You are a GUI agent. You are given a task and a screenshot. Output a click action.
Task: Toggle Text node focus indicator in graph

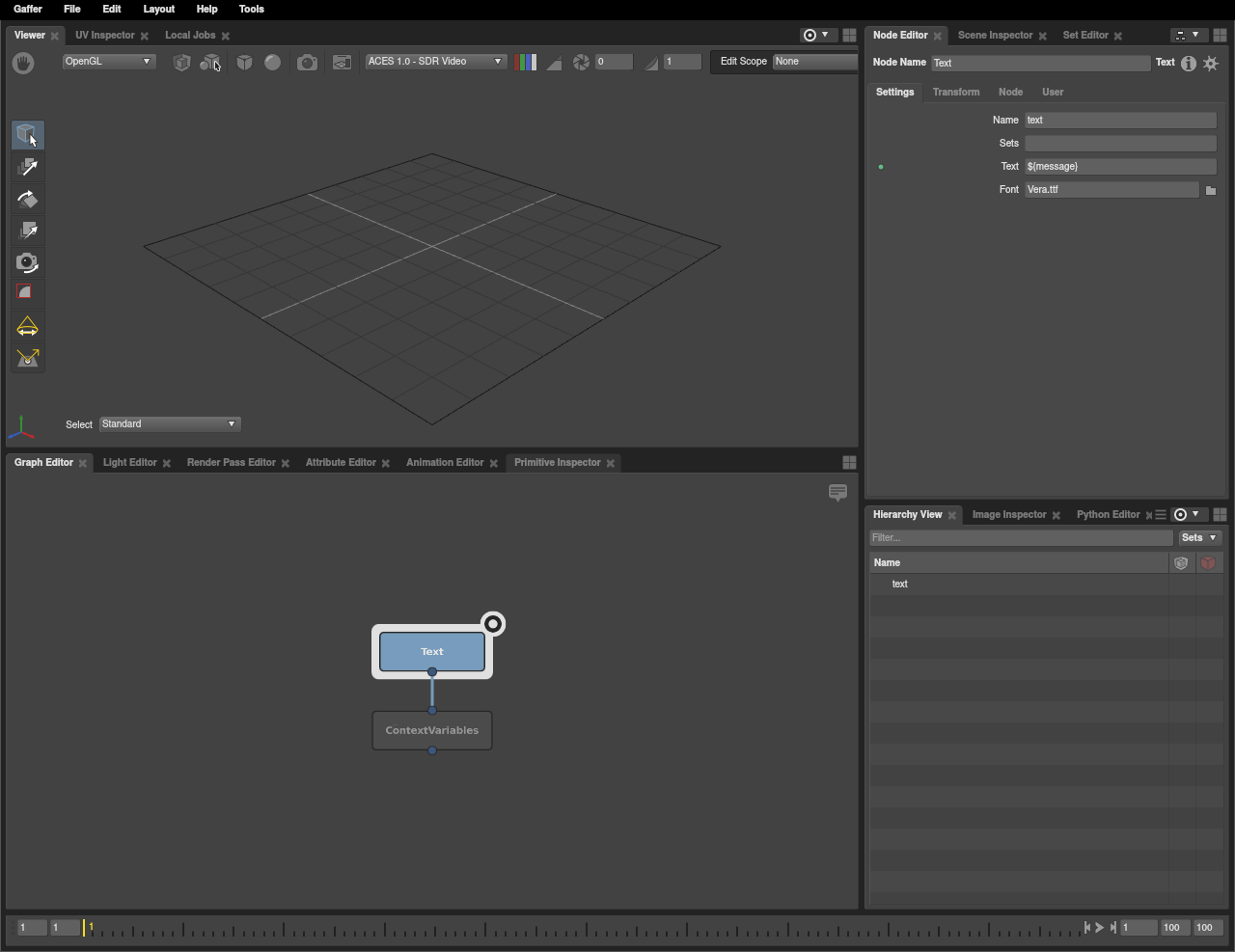click(x=493, y=624)
